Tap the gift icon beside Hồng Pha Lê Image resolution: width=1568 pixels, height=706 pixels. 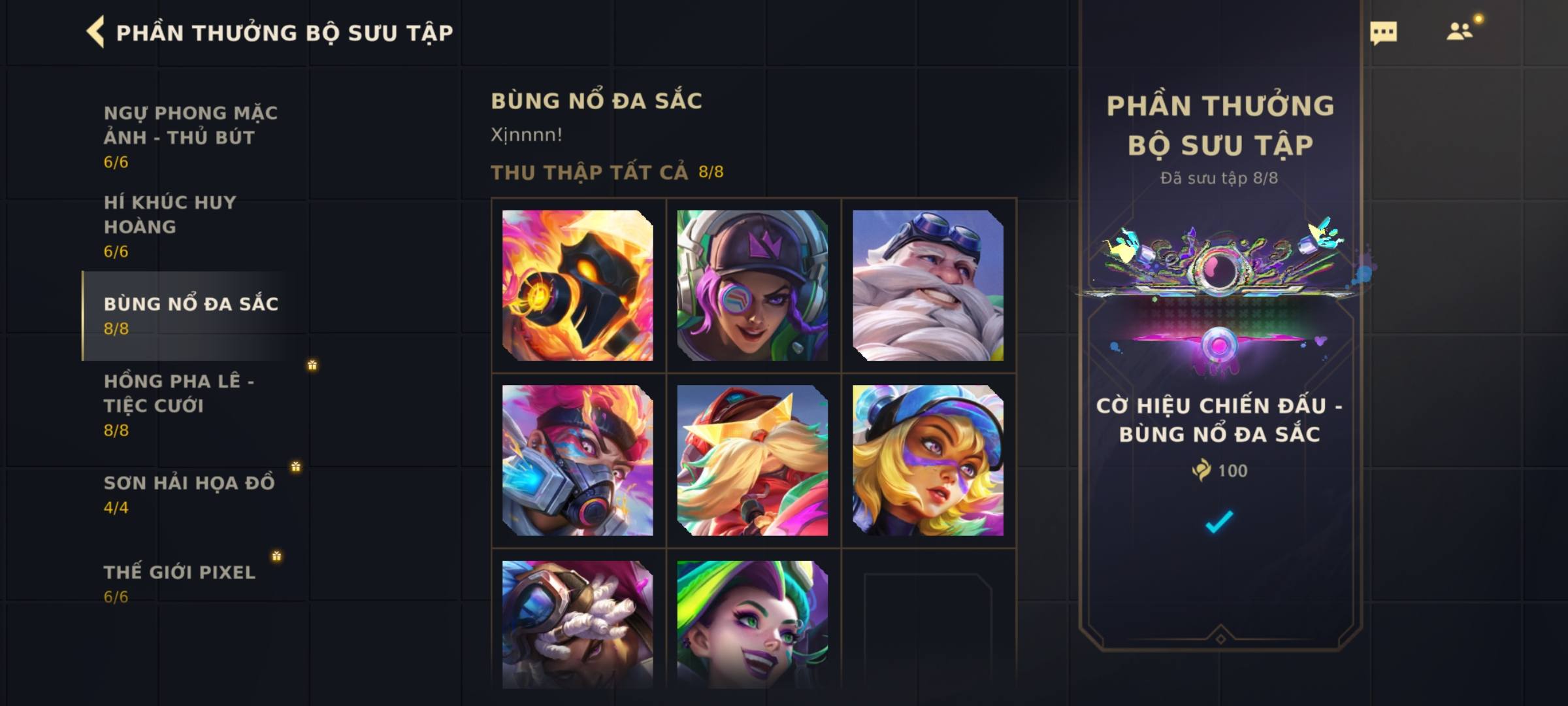click(x=312, y=365)
